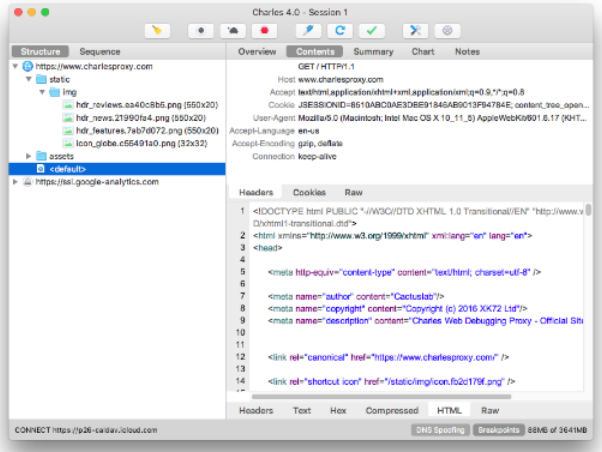Open the Notes tab
This screenshot has height=452, width=602.
[x=467, y=51]
